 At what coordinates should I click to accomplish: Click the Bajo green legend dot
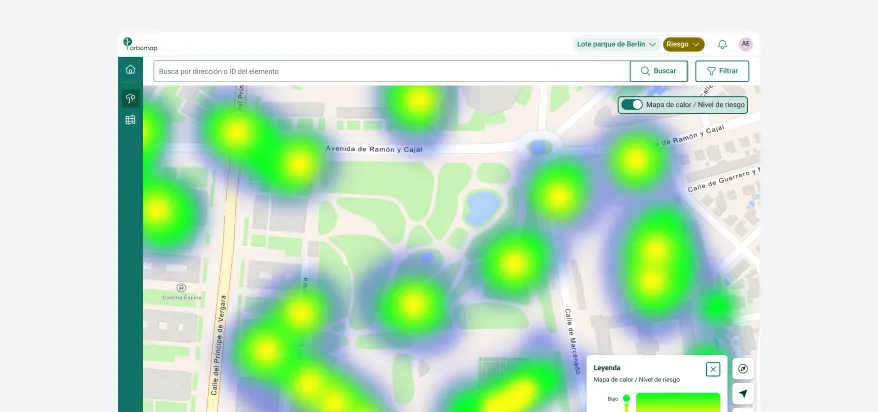(x=627, y=399)
